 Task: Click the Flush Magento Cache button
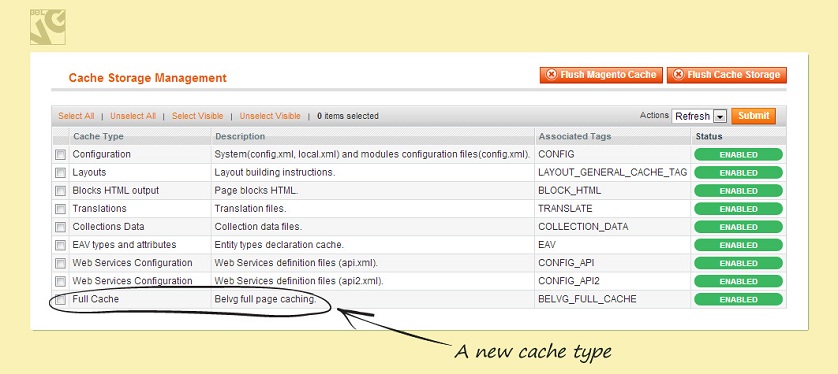601,75
